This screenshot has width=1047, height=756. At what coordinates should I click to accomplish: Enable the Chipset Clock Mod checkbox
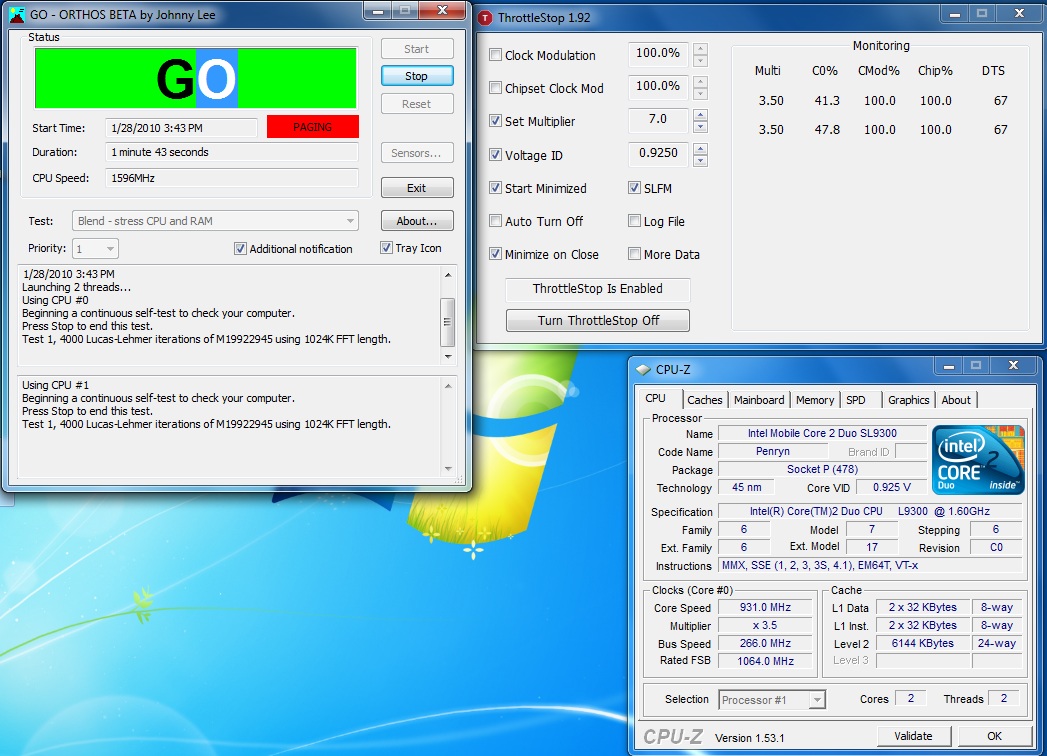point(495,87)
